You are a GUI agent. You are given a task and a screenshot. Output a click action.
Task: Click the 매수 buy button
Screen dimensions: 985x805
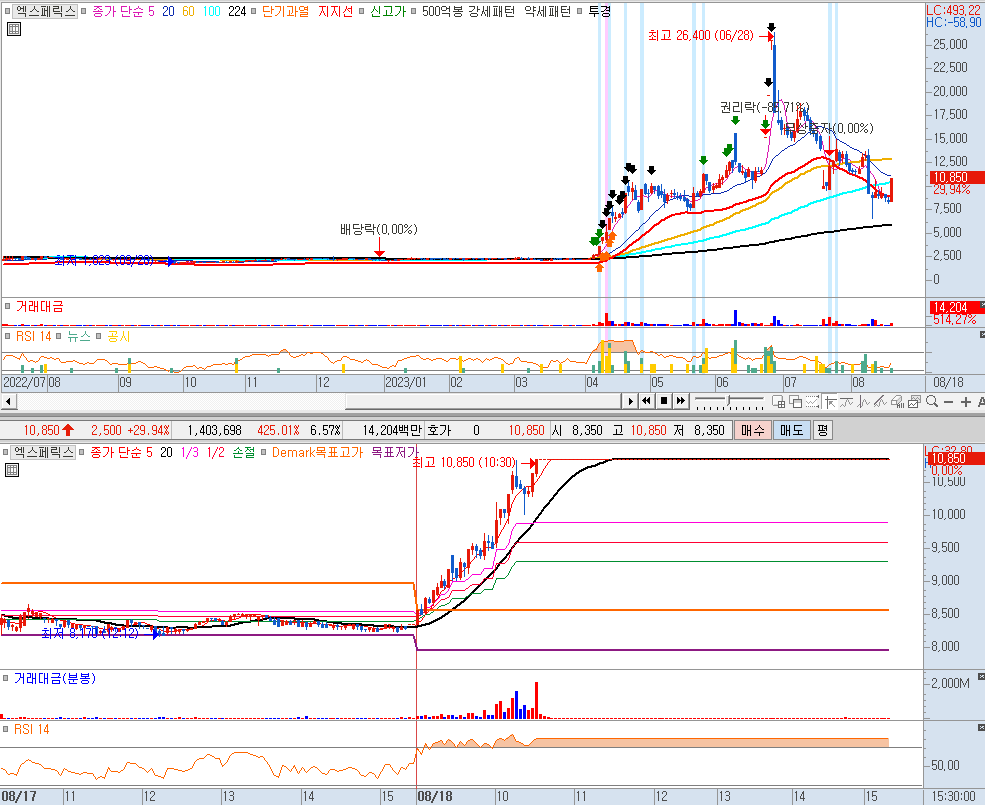point(753,430)
